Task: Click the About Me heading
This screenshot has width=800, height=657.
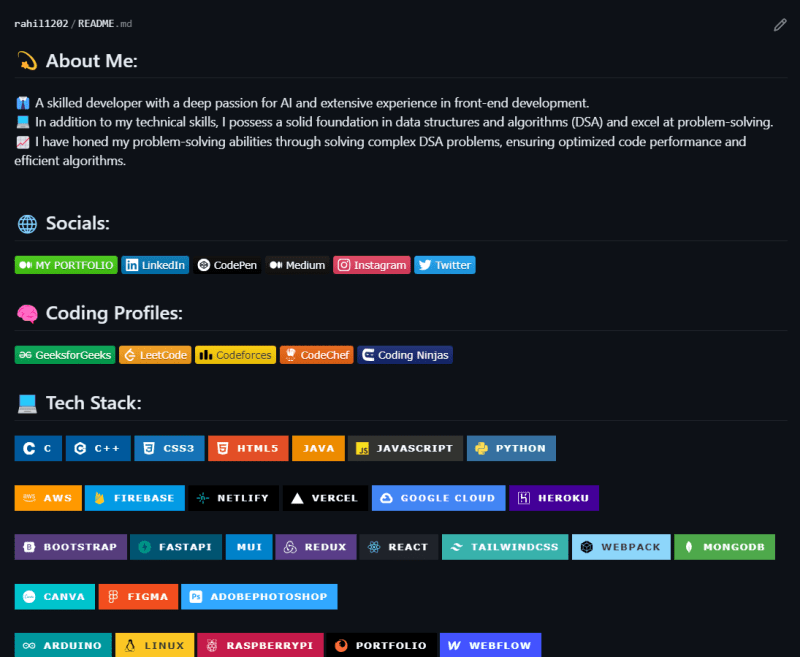Action: (x=92, y=61)
